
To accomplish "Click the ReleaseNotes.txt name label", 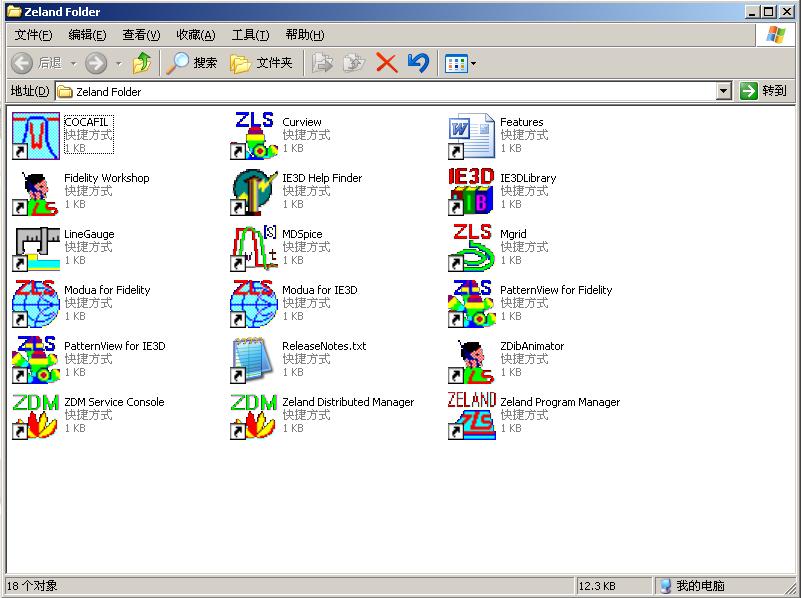I will point(324,346).
